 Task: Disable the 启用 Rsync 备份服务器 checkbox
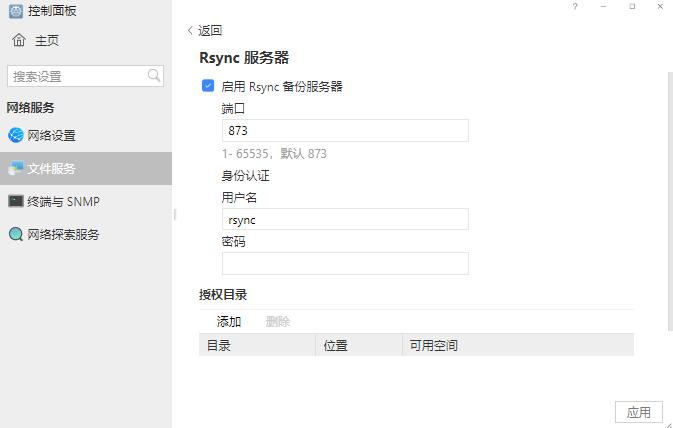208,86
